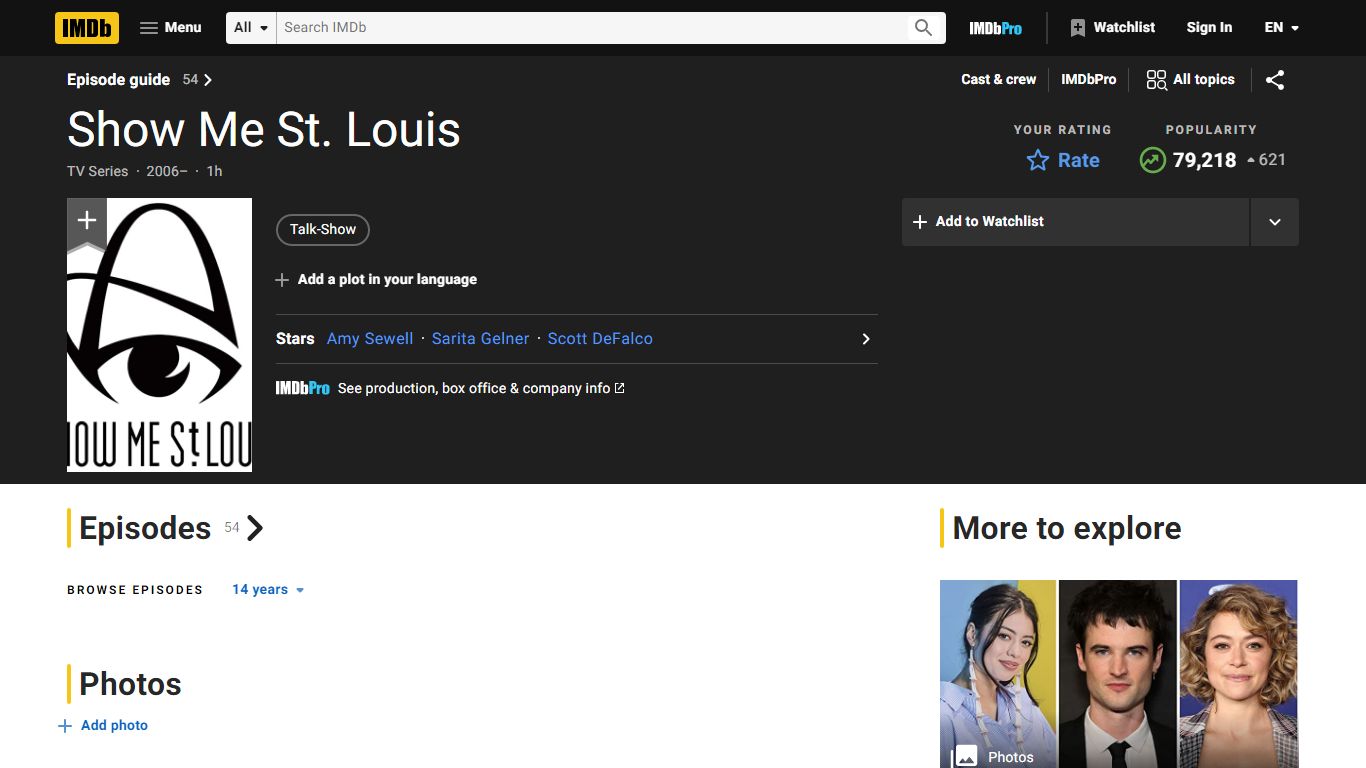Click the share icon
The width and height of the screenshot is (1366, 768).
(x=1275, y=80)
